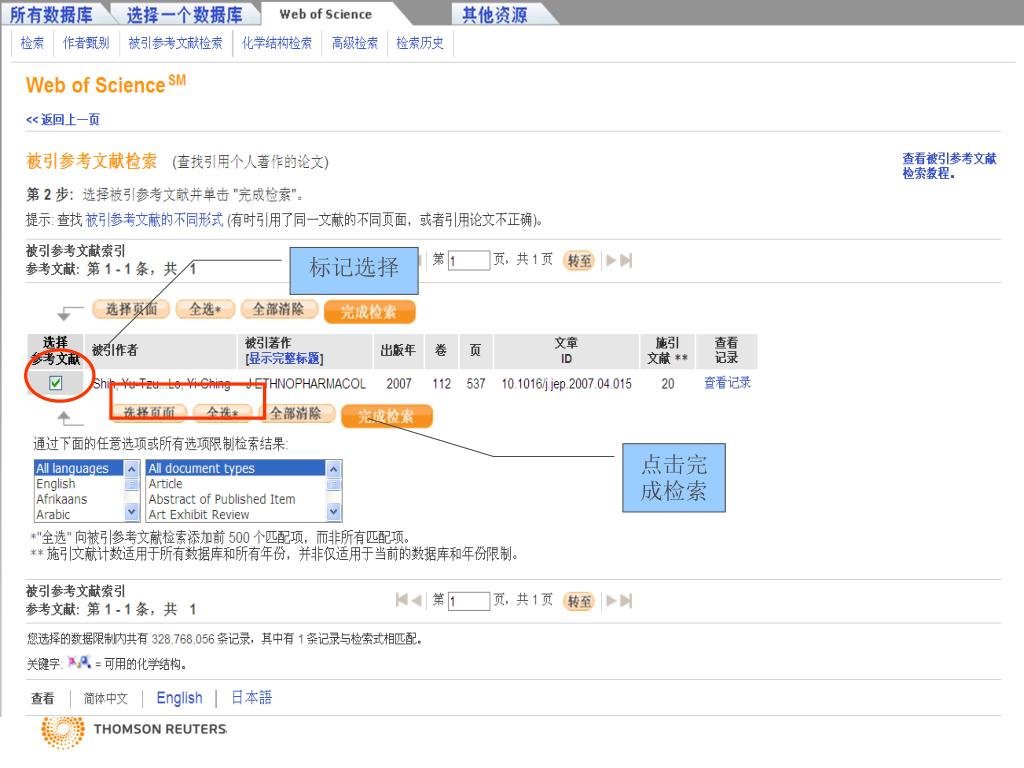
Task: Open 被引参考文献的不同形式 hint link
Action: (x=154, y=220)
